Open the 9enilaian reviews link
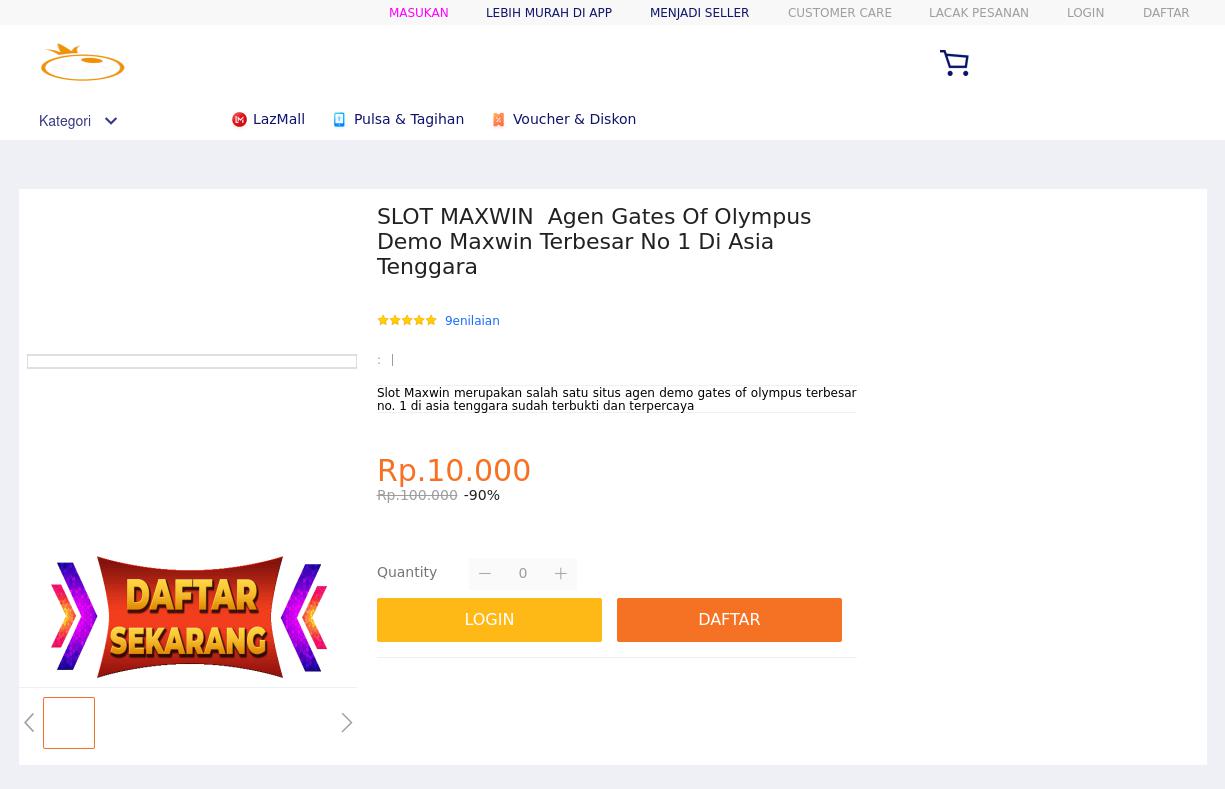 click(x=472, y=321)
